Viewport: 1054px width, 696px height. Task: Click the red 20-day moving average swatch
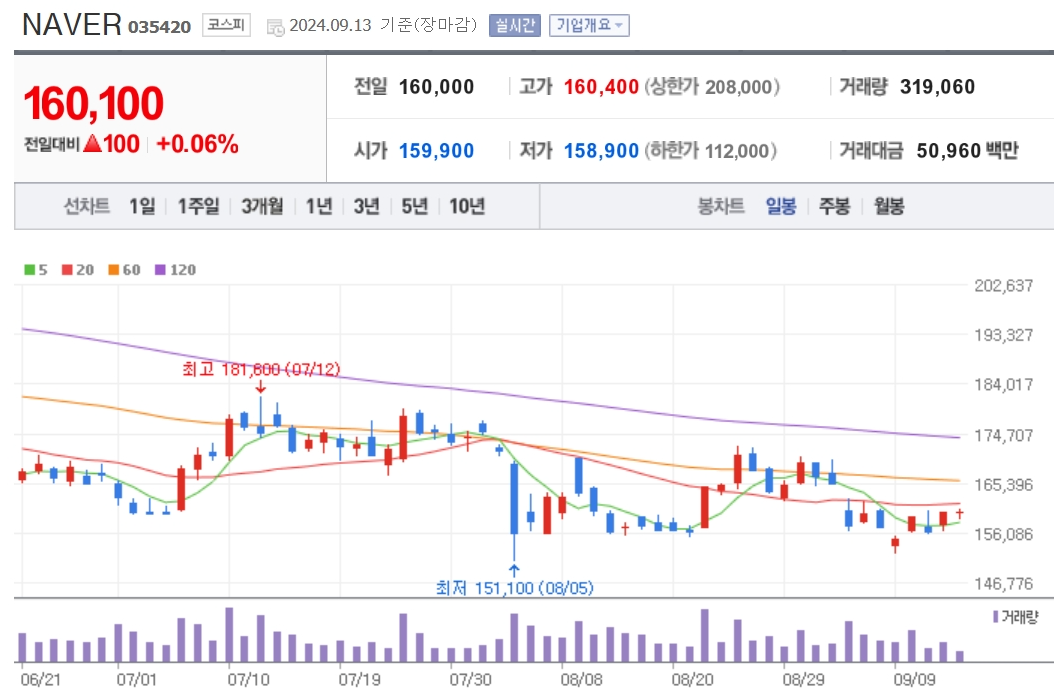click(x=67, y=270)
